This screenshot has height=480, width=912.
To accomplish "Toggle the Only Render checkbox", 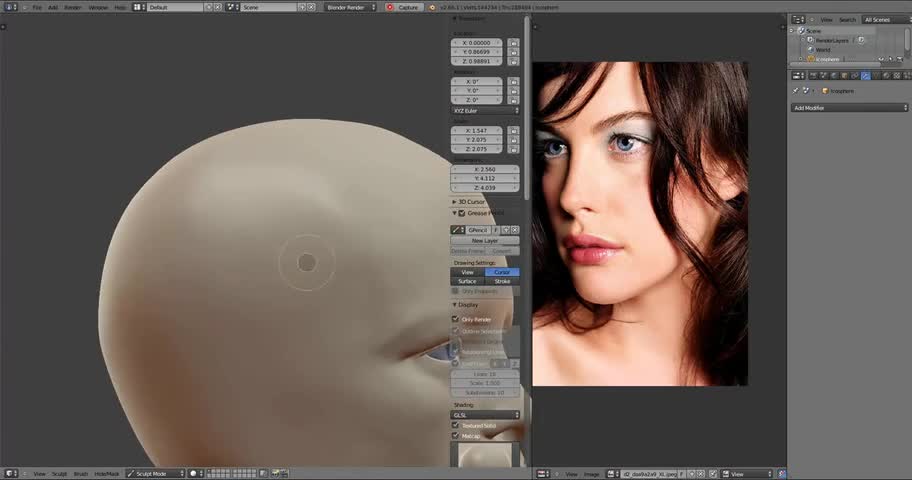I will (457, 319).
